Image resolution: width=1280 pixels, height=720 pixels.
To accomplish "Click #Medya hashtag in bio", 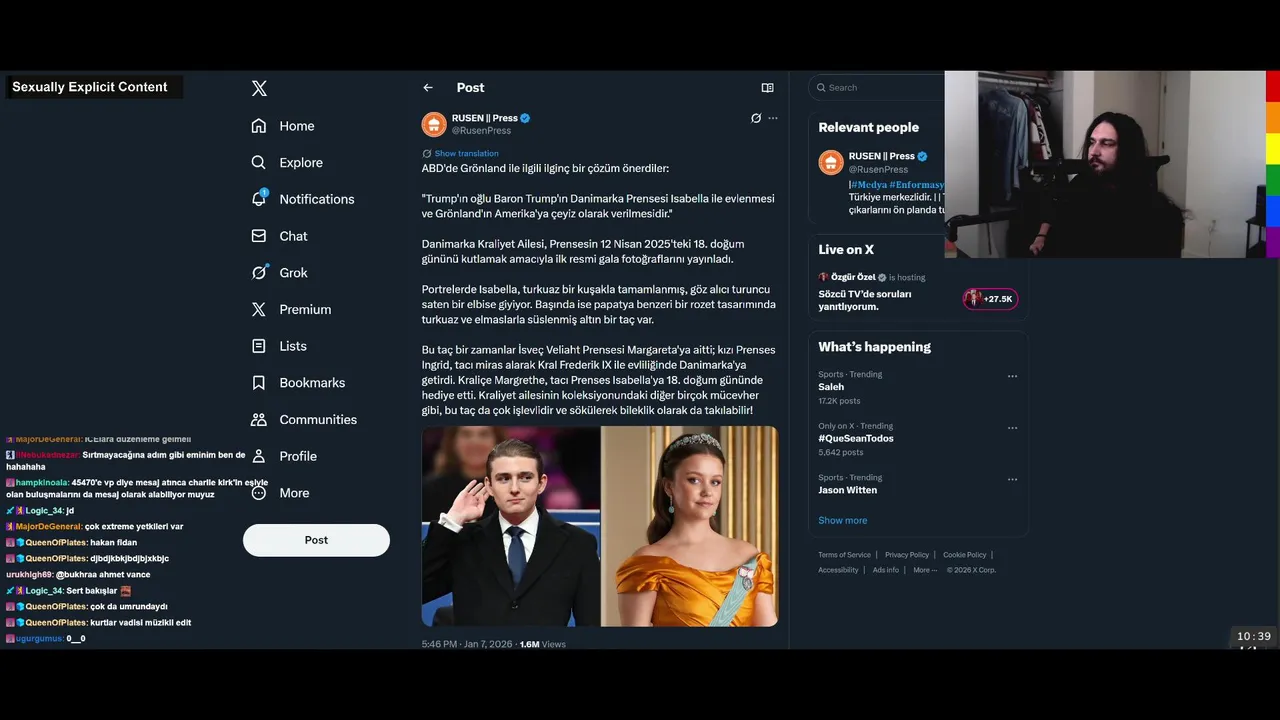I will coord(868,185).
